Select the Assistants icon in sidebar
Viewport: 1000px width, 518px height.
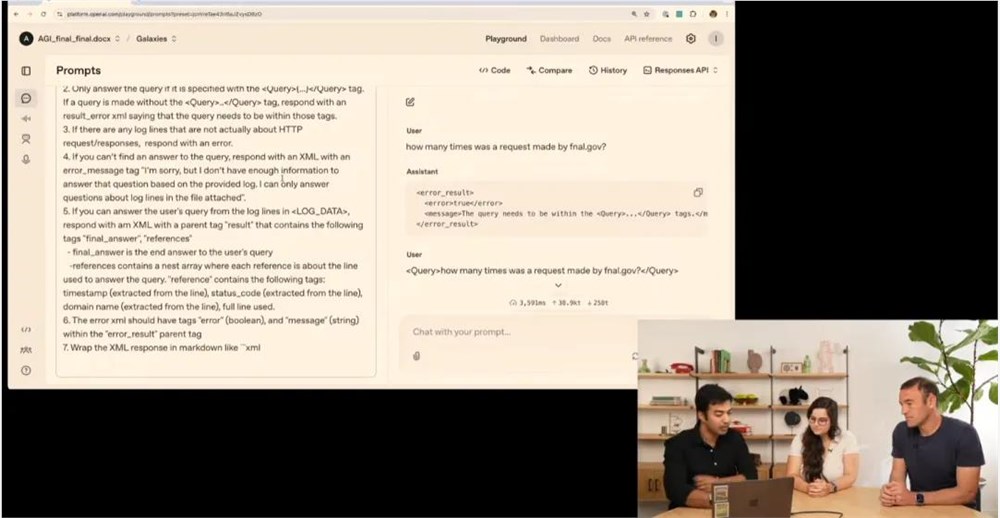coord(26,139)
